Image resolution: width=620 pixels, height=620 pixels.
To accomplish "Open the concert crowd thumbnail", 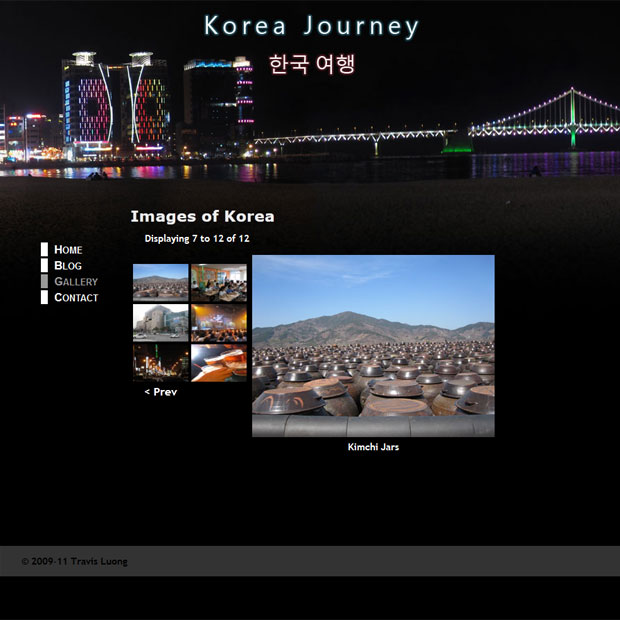I will (219, 323).
